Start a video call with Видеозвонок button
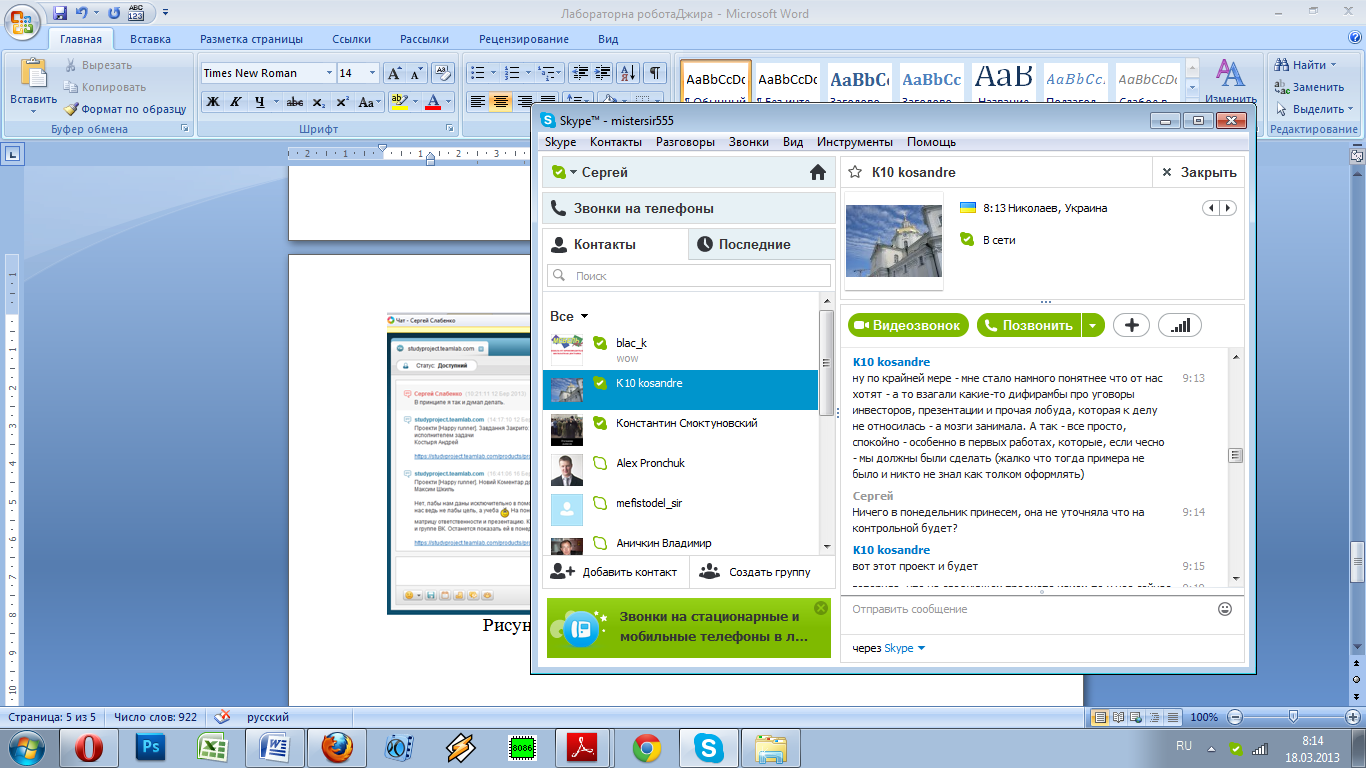 [909, 325]
